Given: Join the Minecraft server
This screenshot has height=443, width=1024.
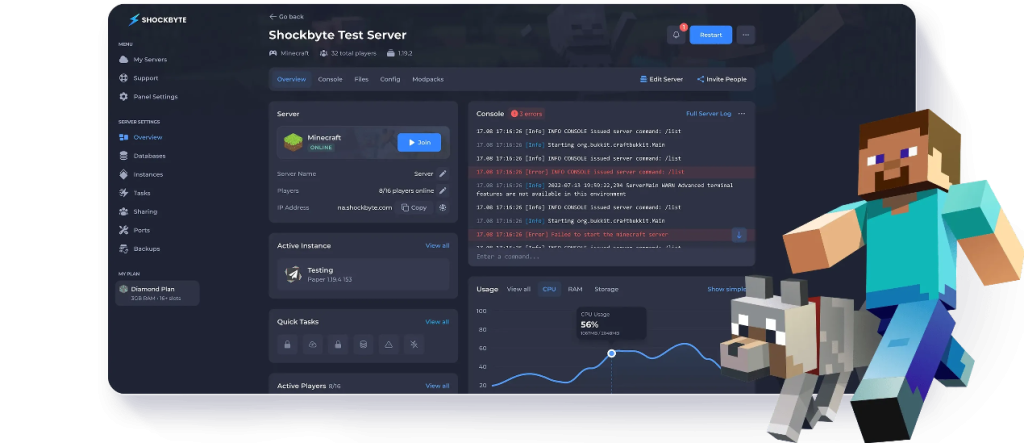Looking at the screenshot, I should (419, 142).
